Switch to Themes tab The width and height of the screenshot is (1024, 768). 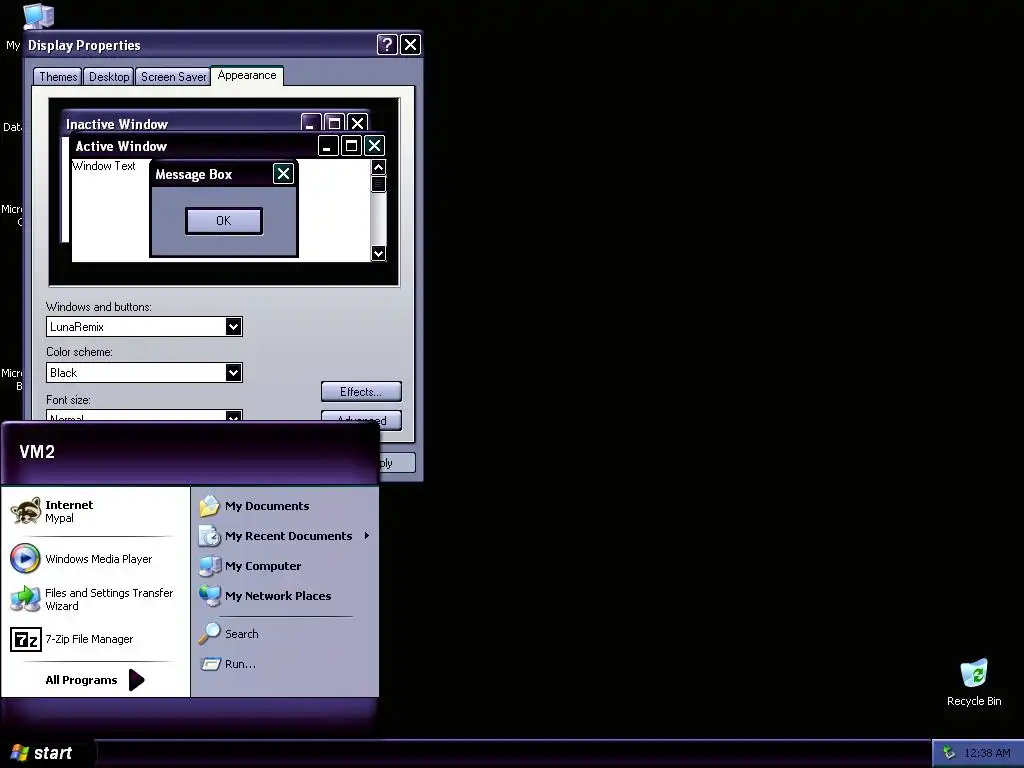coord(57,77)
